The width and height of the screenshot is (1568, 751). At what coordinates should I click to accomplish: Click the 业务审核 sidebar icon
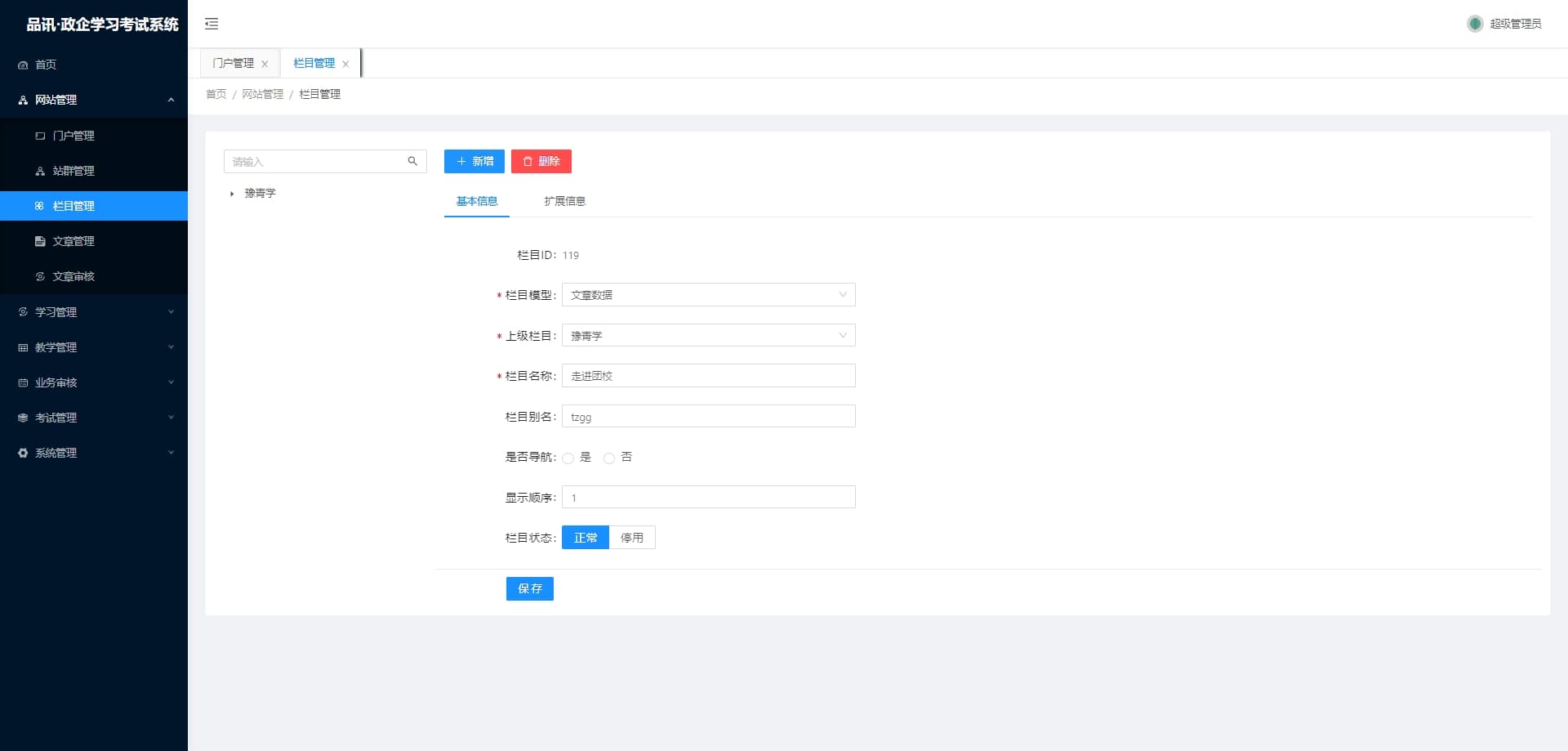23,382
